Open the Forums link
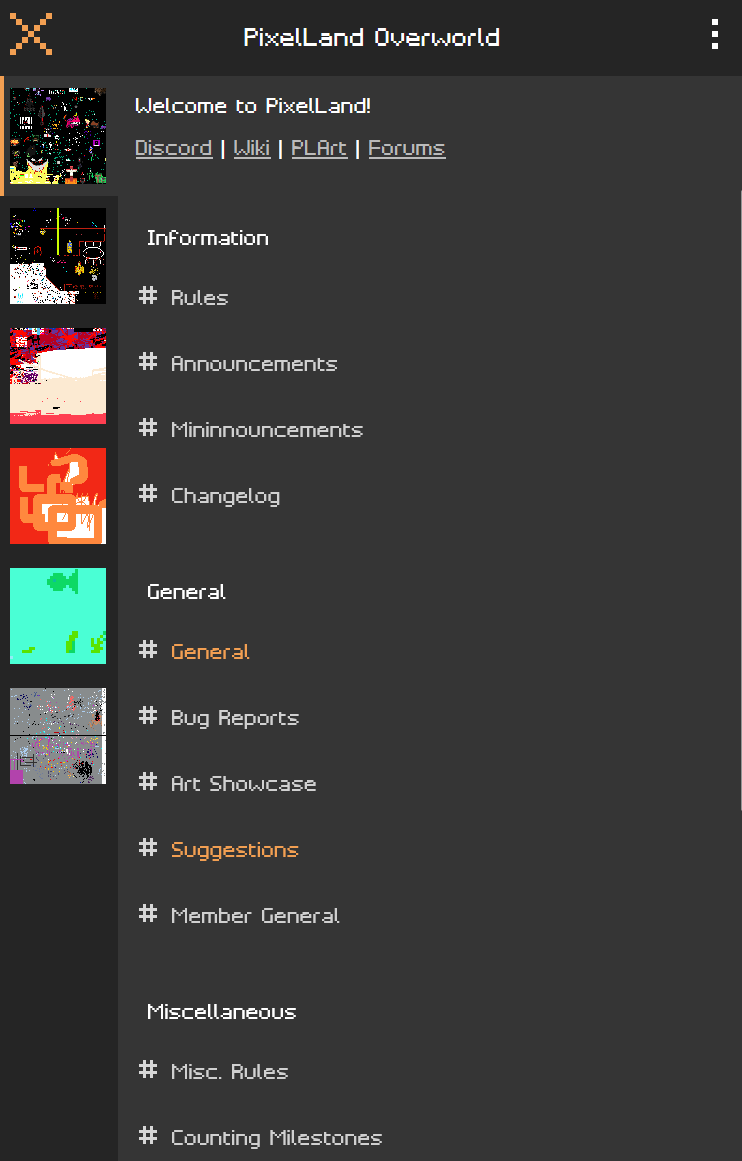Image resolution: width=742 pixels, height=1161 pixels. pos(407,148)
